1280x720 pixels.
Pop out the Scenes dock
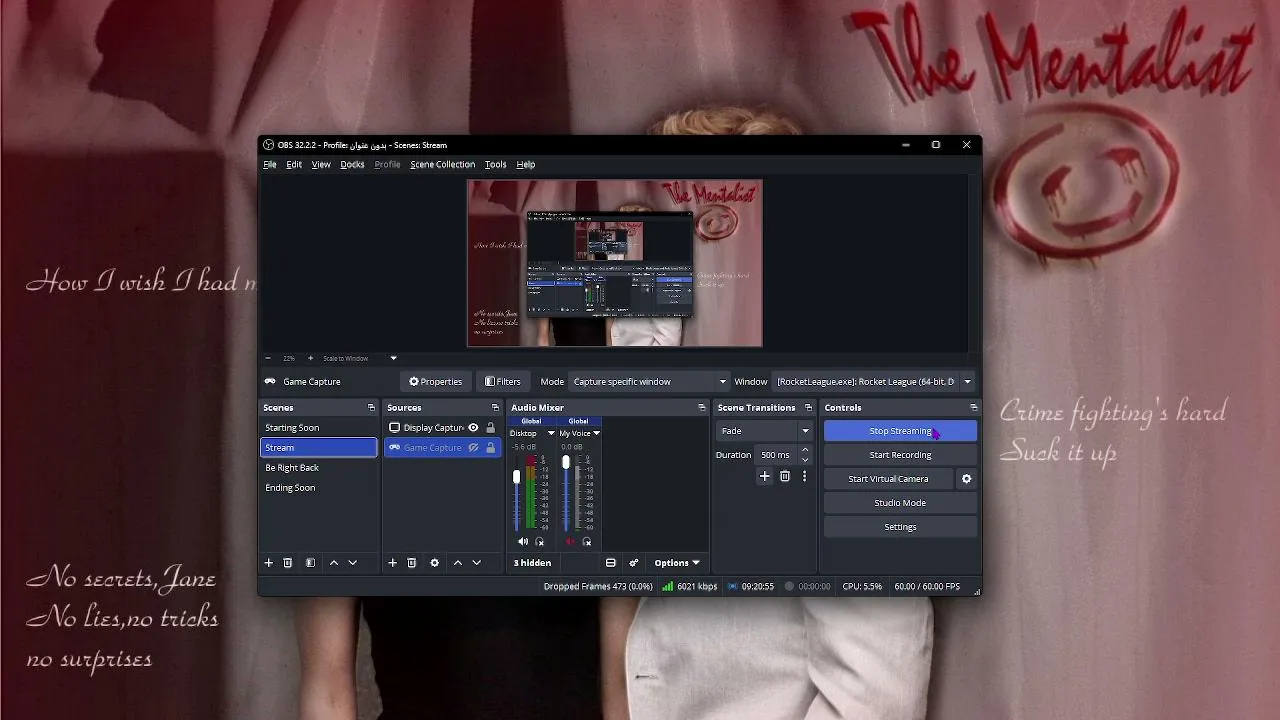(371, 408)
